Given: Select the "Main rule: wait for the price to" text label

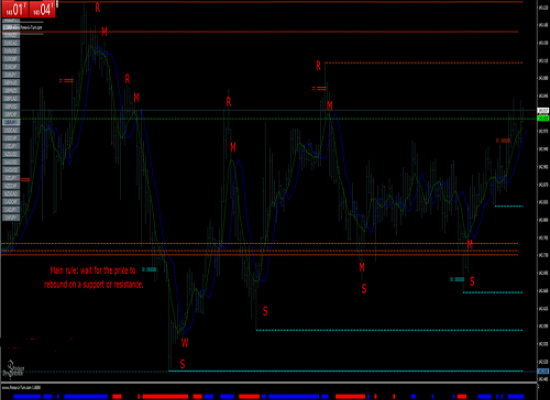Looking at the screenshot, I should coord(93,271).
